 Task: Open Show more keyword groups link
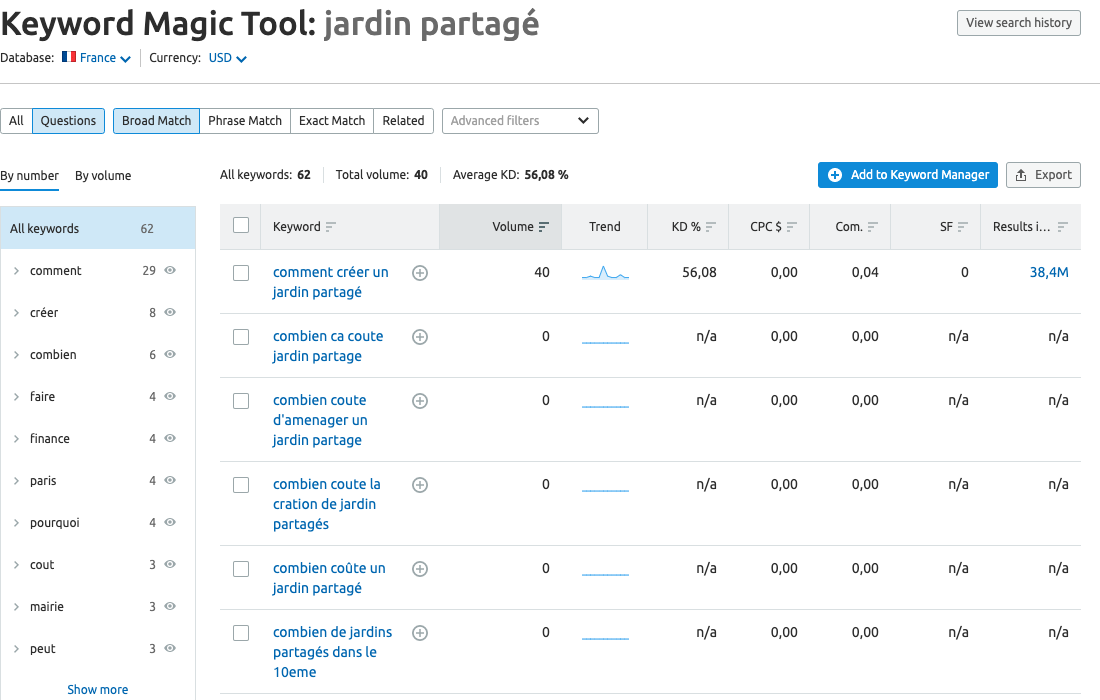click(98, 689)
